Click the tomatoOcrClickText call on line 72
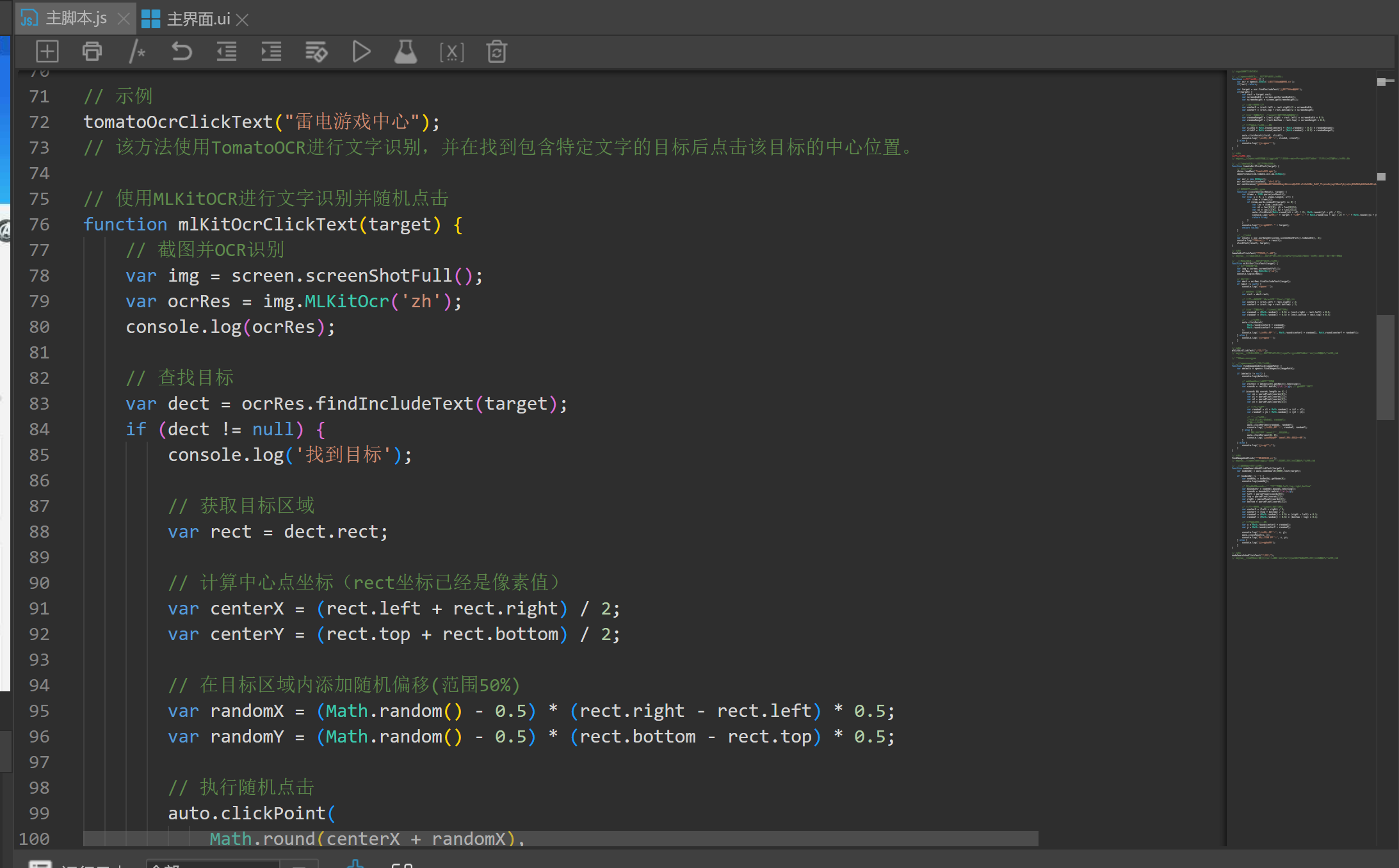1399x868 pixels. [261, 122]
